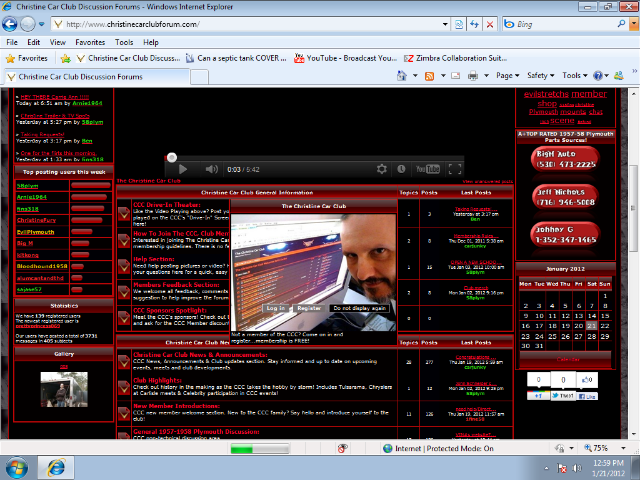Open the View menu

tap(58, 42)
